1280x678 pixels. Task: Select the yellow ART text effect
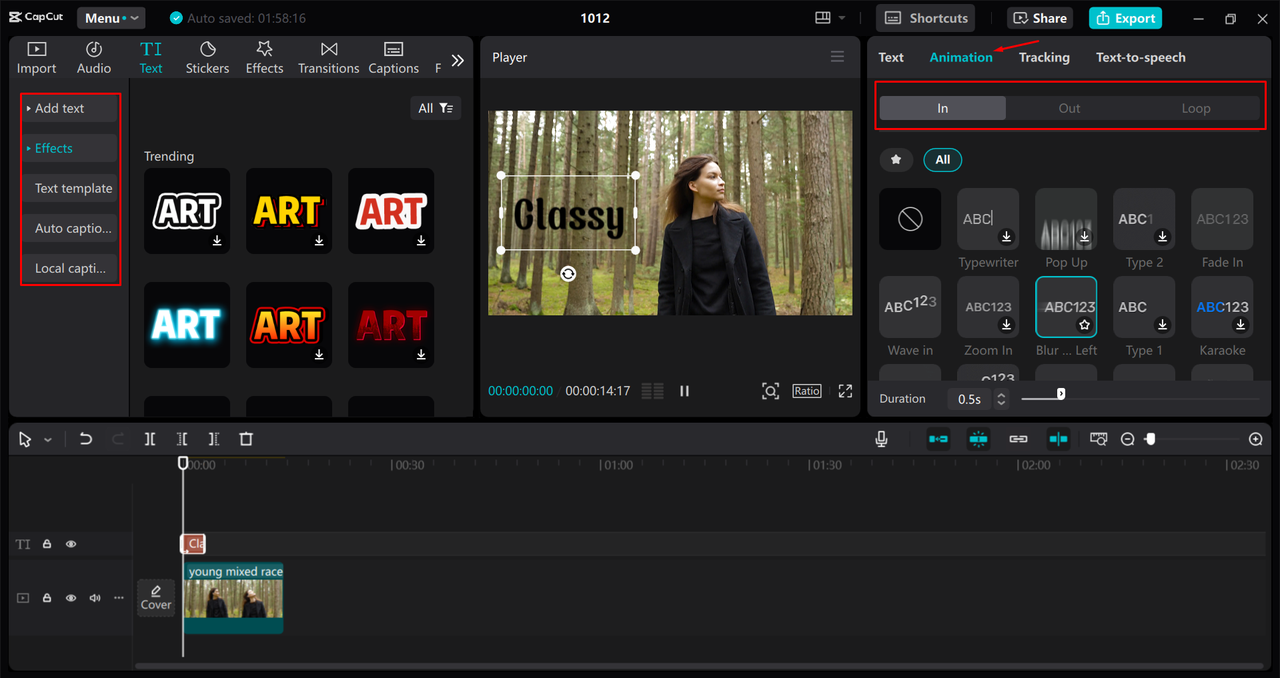(x=289, y=211)
